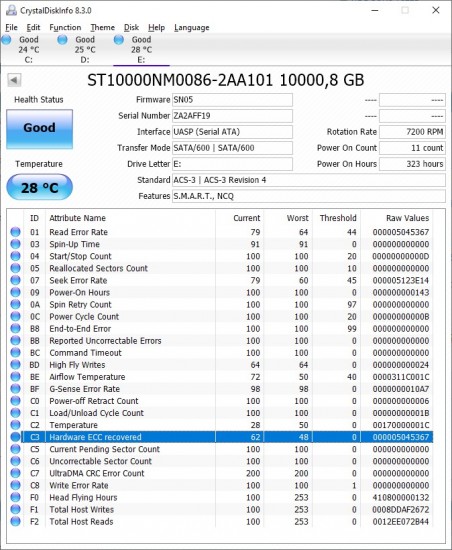The width and height of the screenshot is (452, 550).
Task: Open the Help menu
Action: point(156,27)
